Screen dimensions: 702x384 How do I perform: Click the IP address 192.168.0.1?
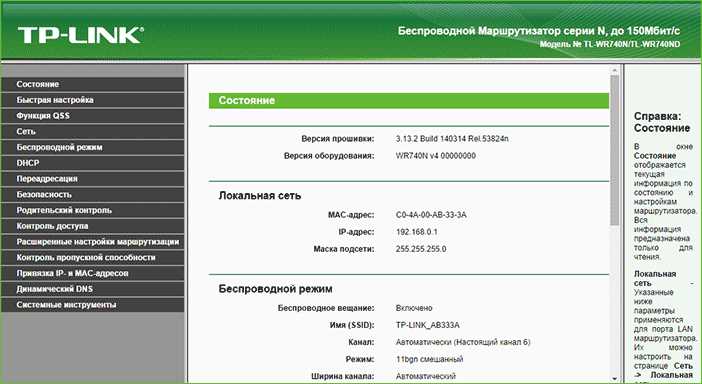pyautogui.click(x=417, y=232)
